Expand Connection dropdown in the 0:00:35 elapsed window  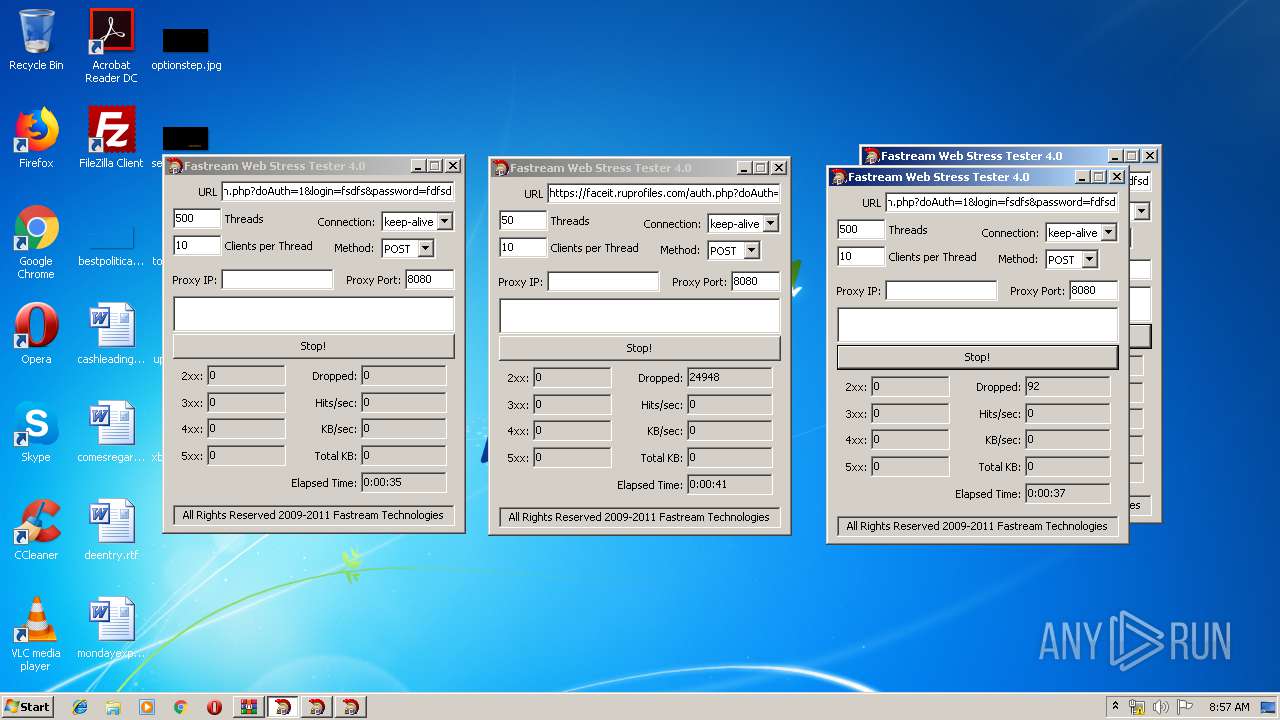coord(445,222)
